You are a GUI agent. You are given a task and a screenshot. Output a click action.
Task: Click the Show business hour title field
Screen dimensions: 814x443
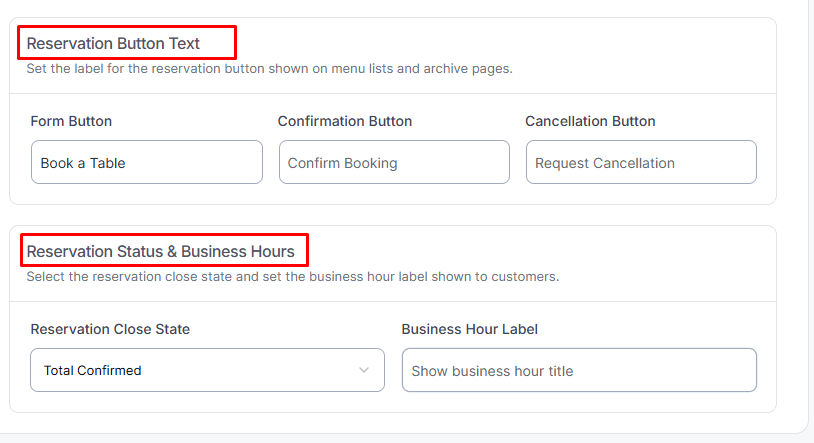[579, 370]
